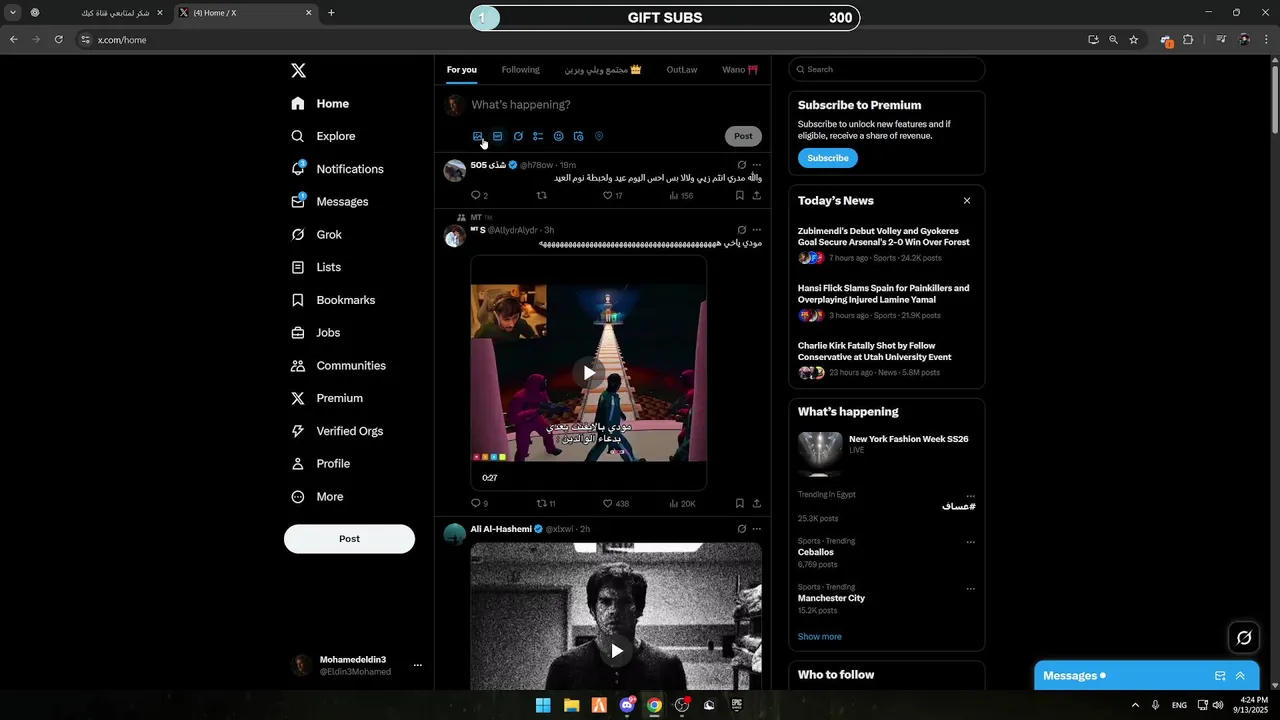The image size is (1280, 720).
Task: Repost the شذى 505 post
Action: click(x=542, y=196)
